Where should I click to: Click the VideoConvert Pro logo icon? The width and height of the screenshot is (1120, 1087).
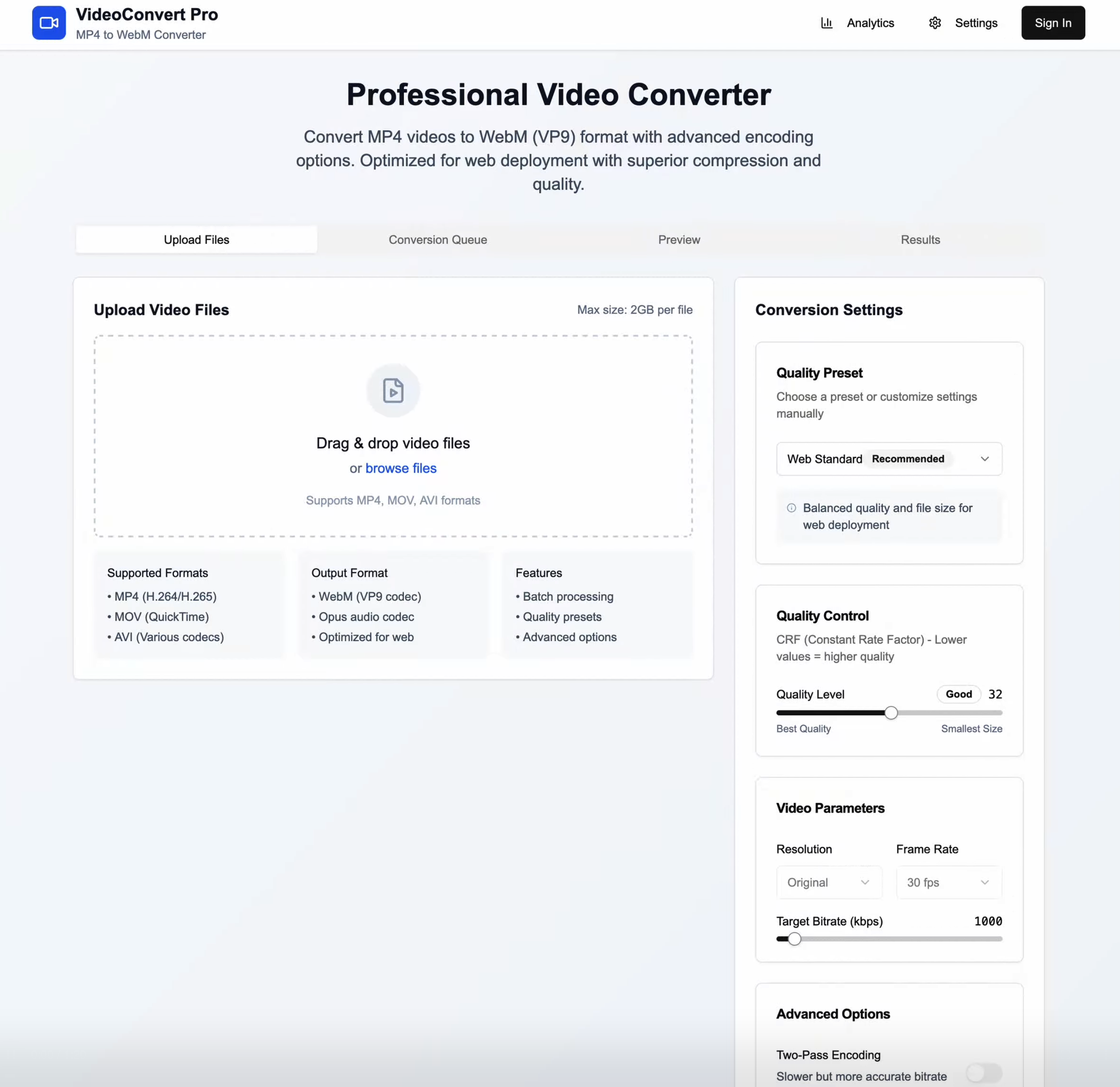pos(49,23)
